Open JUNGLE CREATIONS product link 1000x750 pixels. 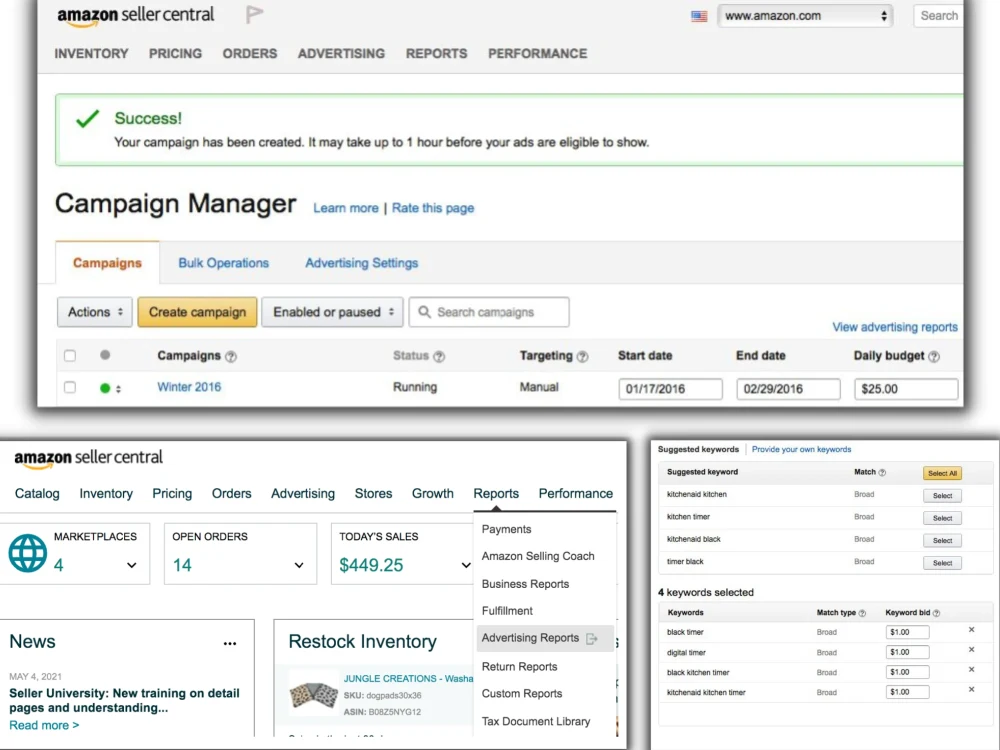(408, 679)
